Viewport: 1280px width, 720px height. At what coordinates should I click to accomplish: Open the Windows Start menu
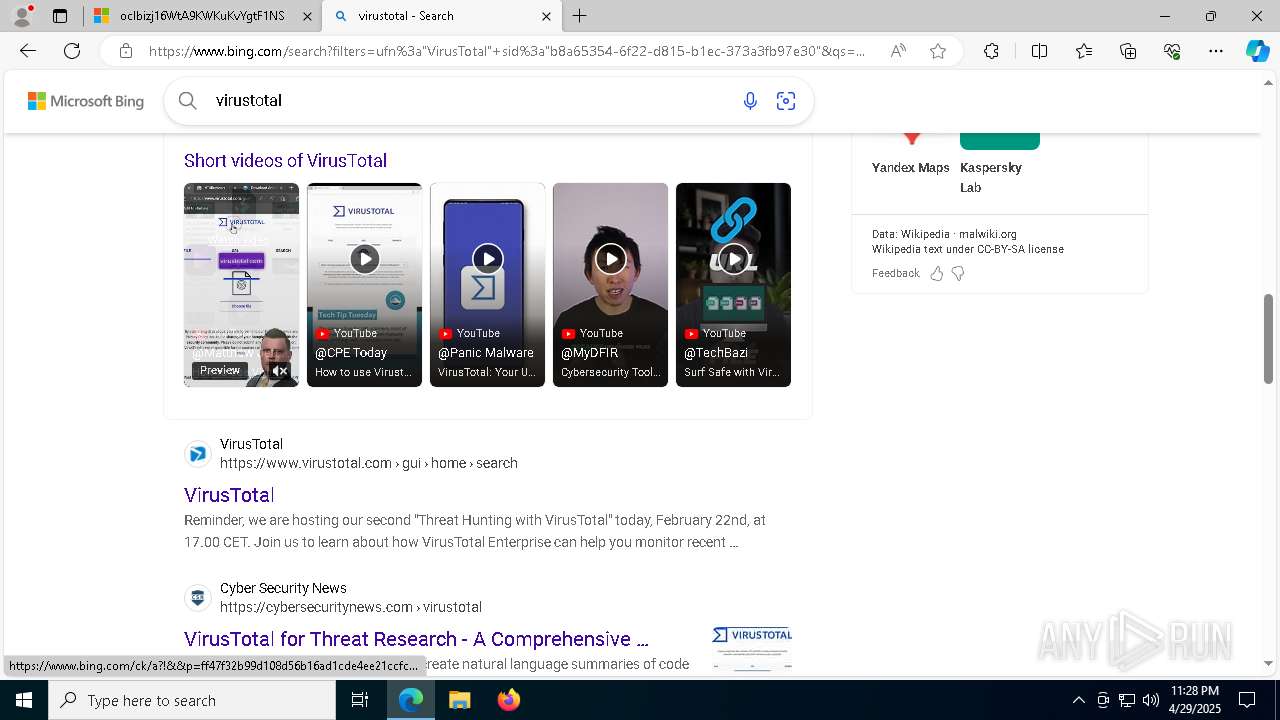[24, 700]
